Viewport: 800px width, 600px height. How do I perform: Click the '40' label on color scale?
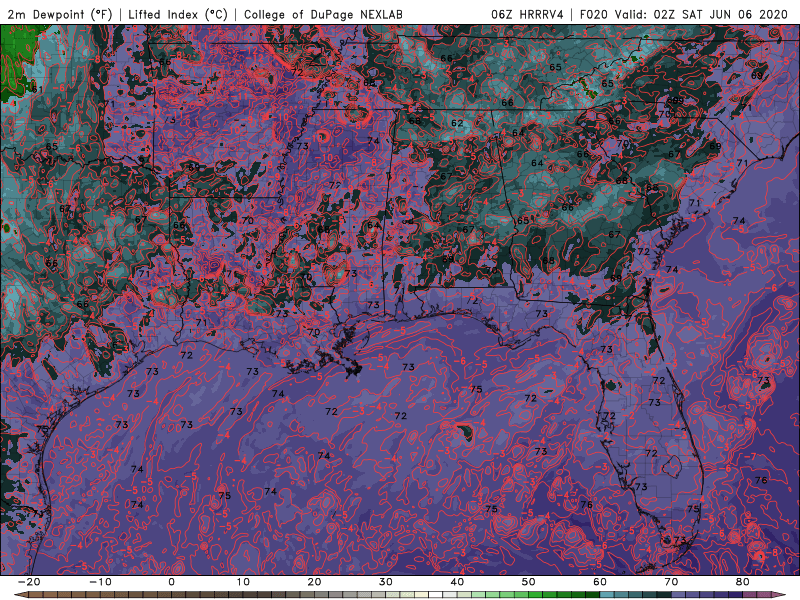point(457,582)
